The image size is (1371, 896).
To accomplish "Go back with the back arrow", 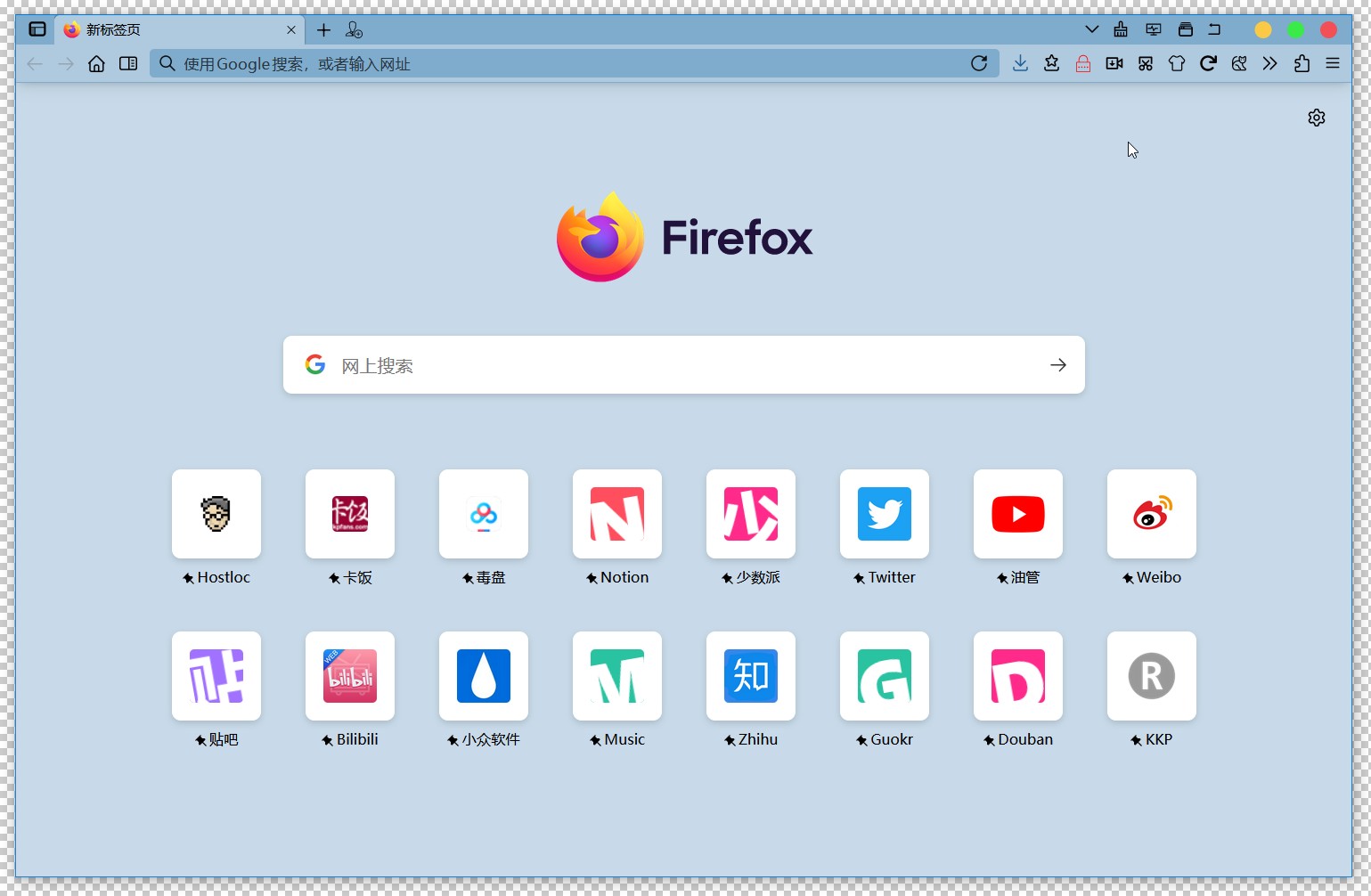I will pos(35,63).
